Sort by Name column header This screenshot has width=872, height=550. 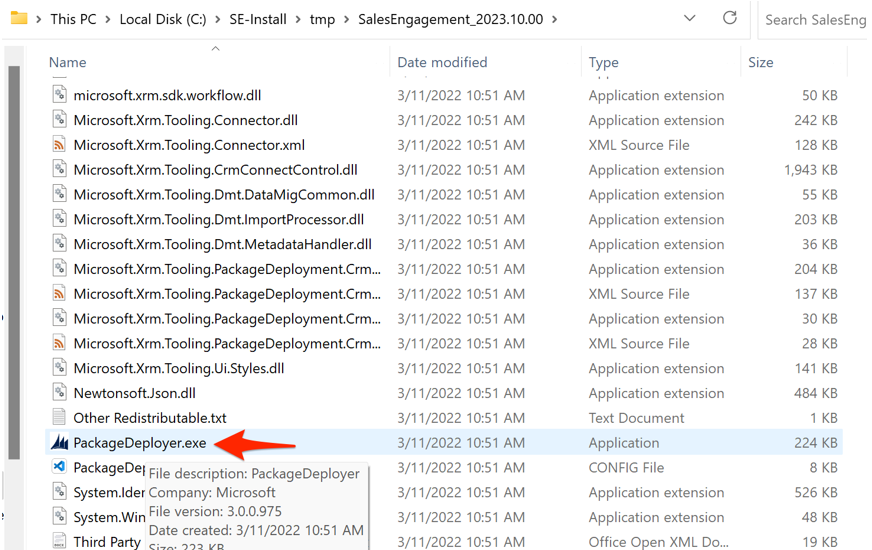coord(67,62)
